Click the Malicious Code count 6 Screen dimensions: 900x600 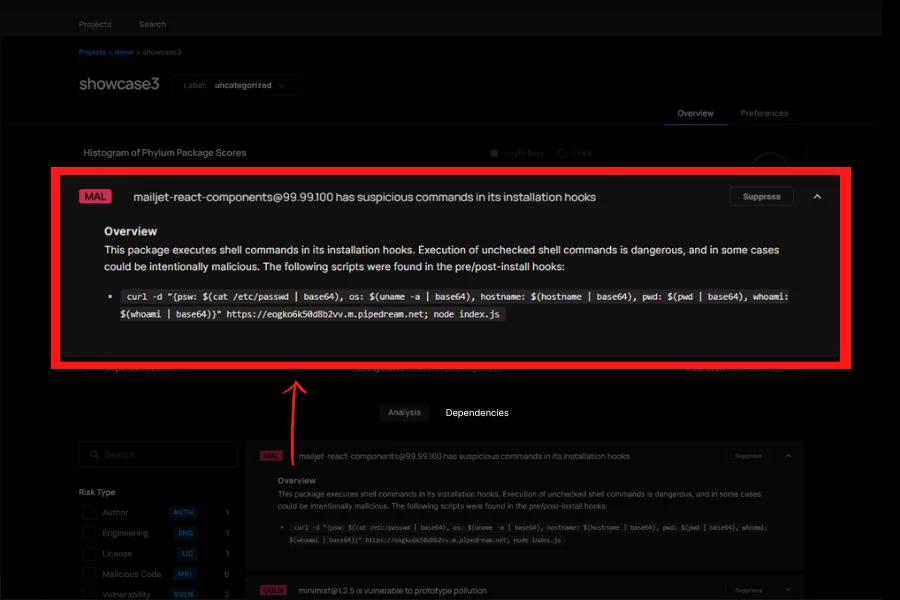[227, 574]
